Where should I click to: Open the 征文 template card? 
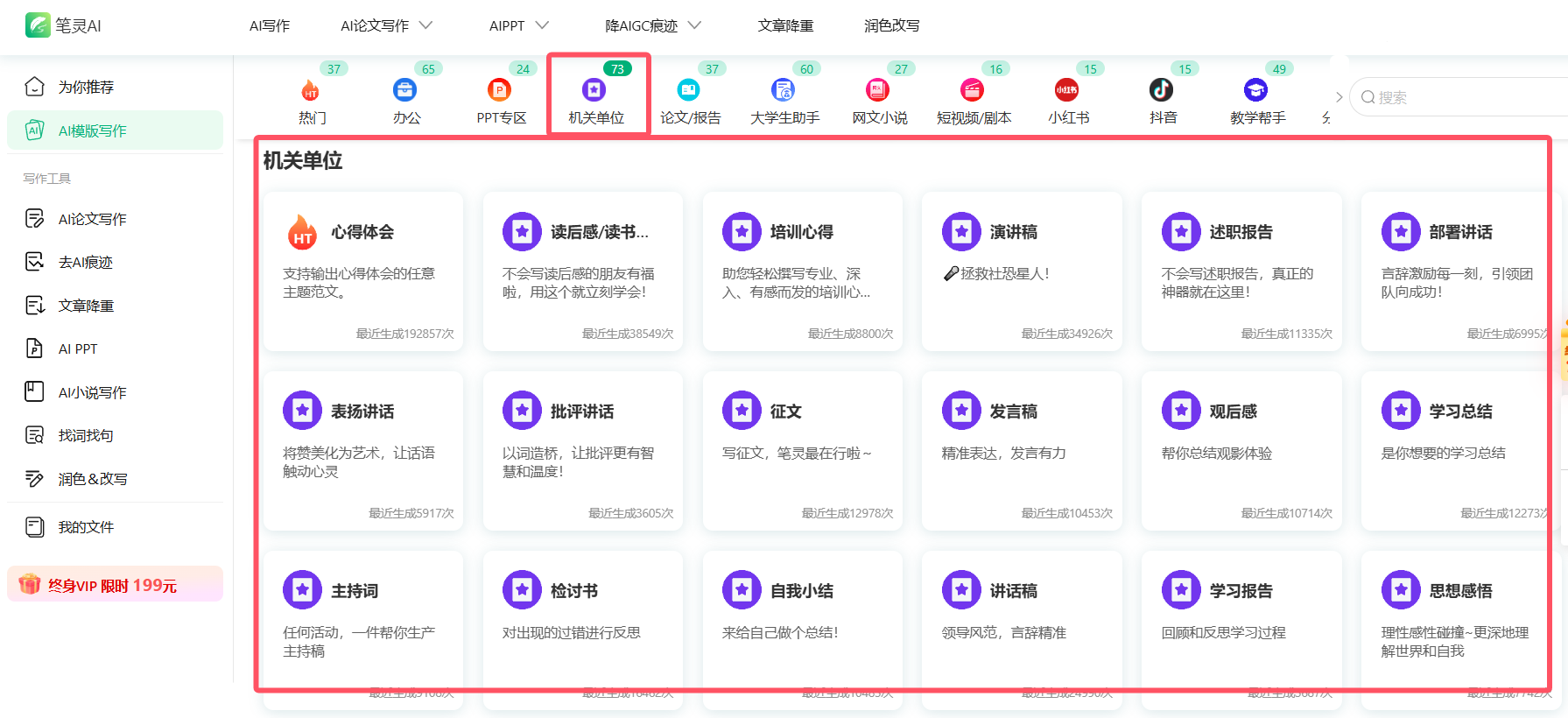tap(802, 451)
